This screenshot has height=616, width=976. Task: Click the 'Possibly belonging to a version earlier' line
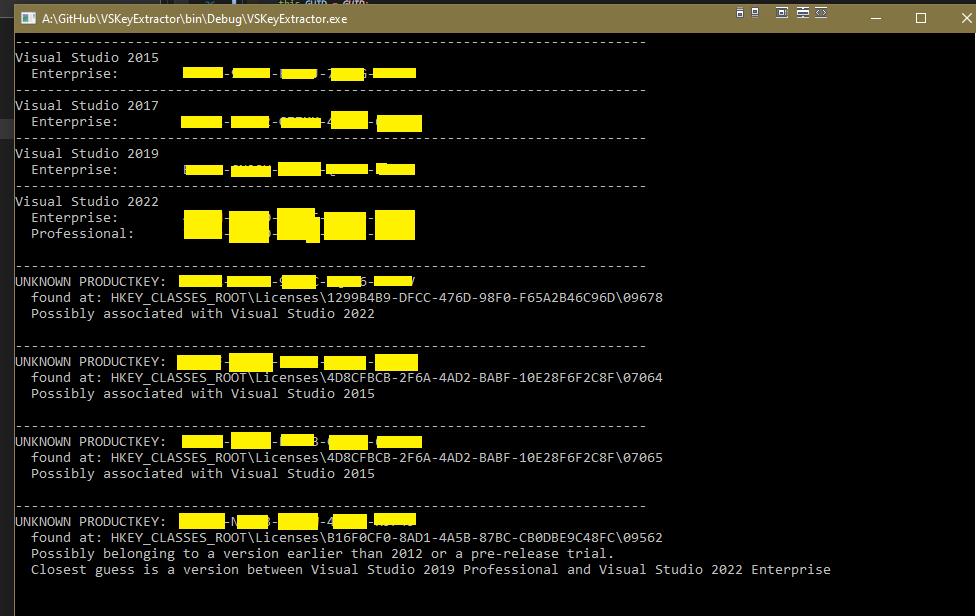point(322,554)
